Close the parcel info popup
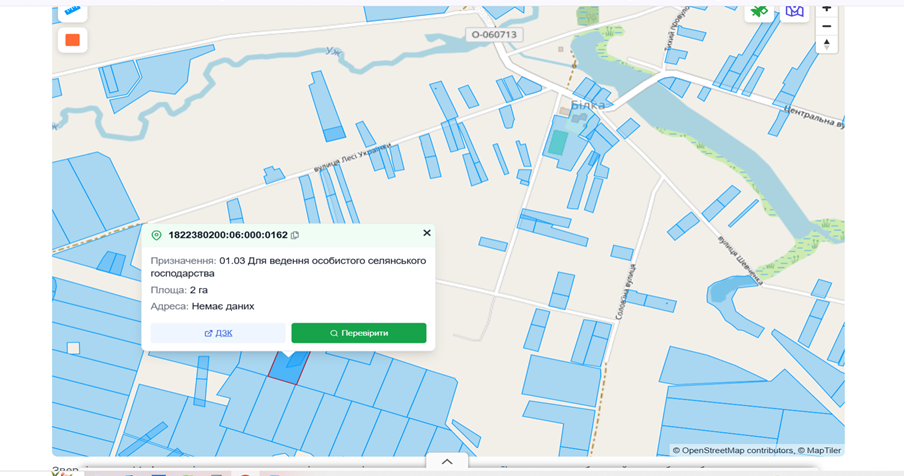 427,233
